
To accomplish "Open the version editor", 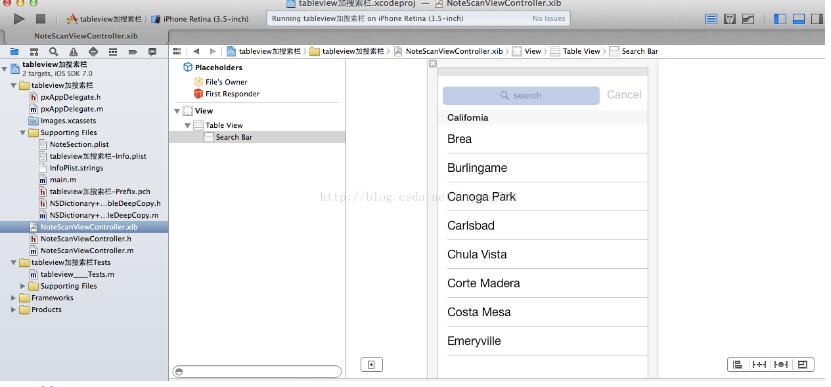I will 748,19.
